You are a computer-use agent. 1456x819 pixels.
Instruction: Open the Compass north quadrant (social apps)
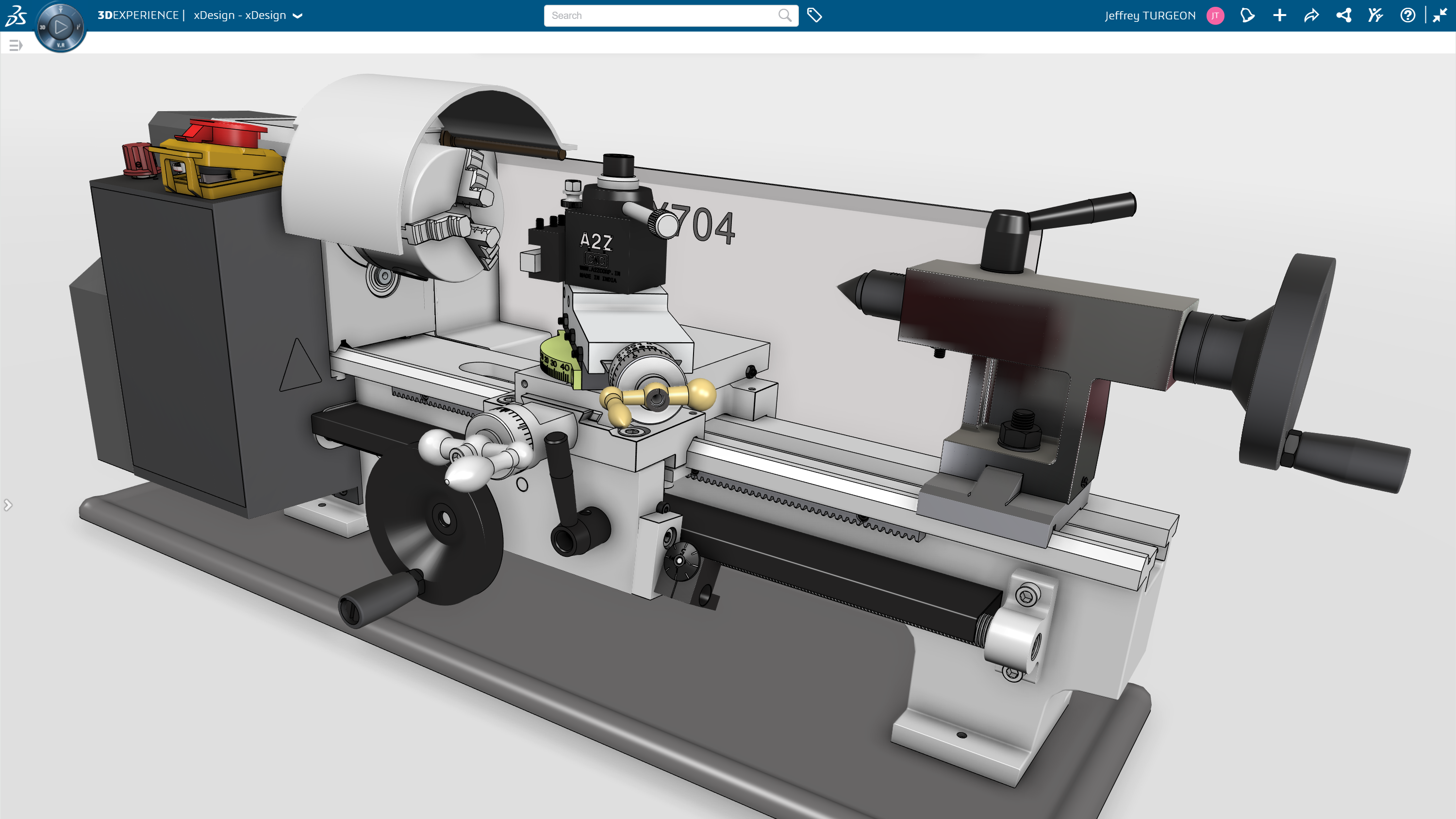[x=61, y=10]
